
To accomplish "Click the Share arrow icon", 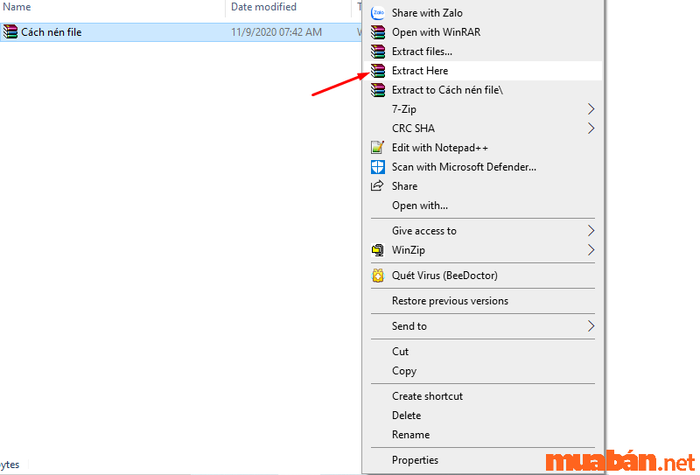I will [378, 186].
